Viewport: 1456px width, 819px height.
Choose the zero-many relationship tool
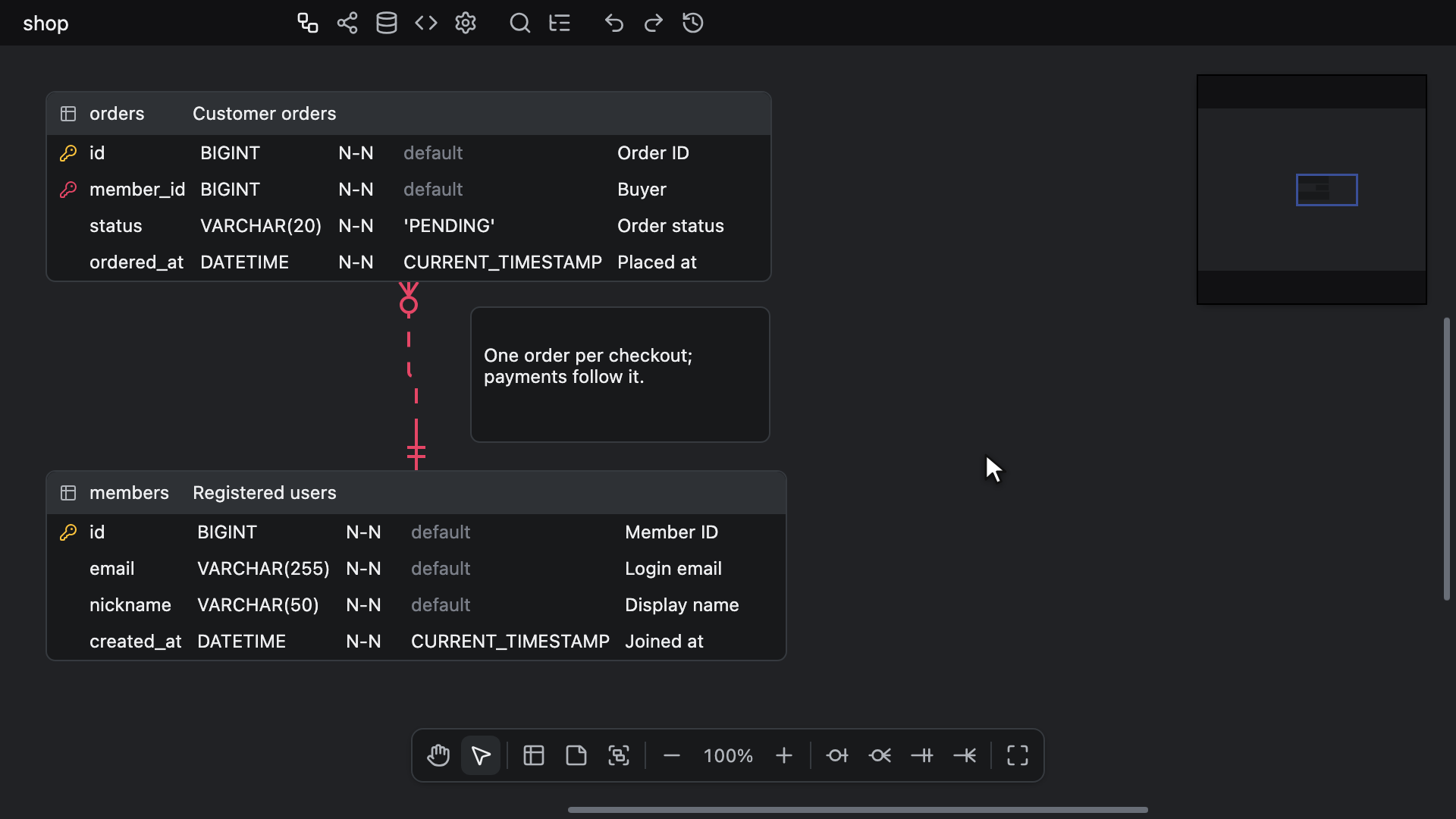880,755
